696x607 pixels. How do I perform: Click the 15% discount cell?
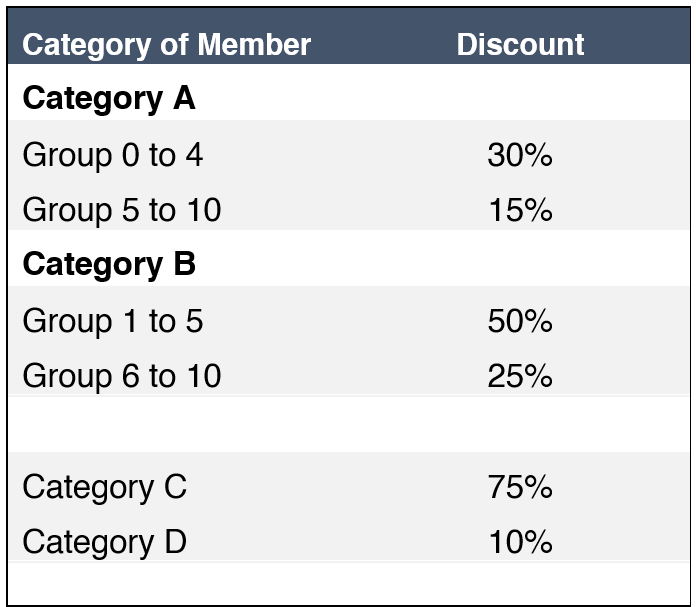[520, 210]
